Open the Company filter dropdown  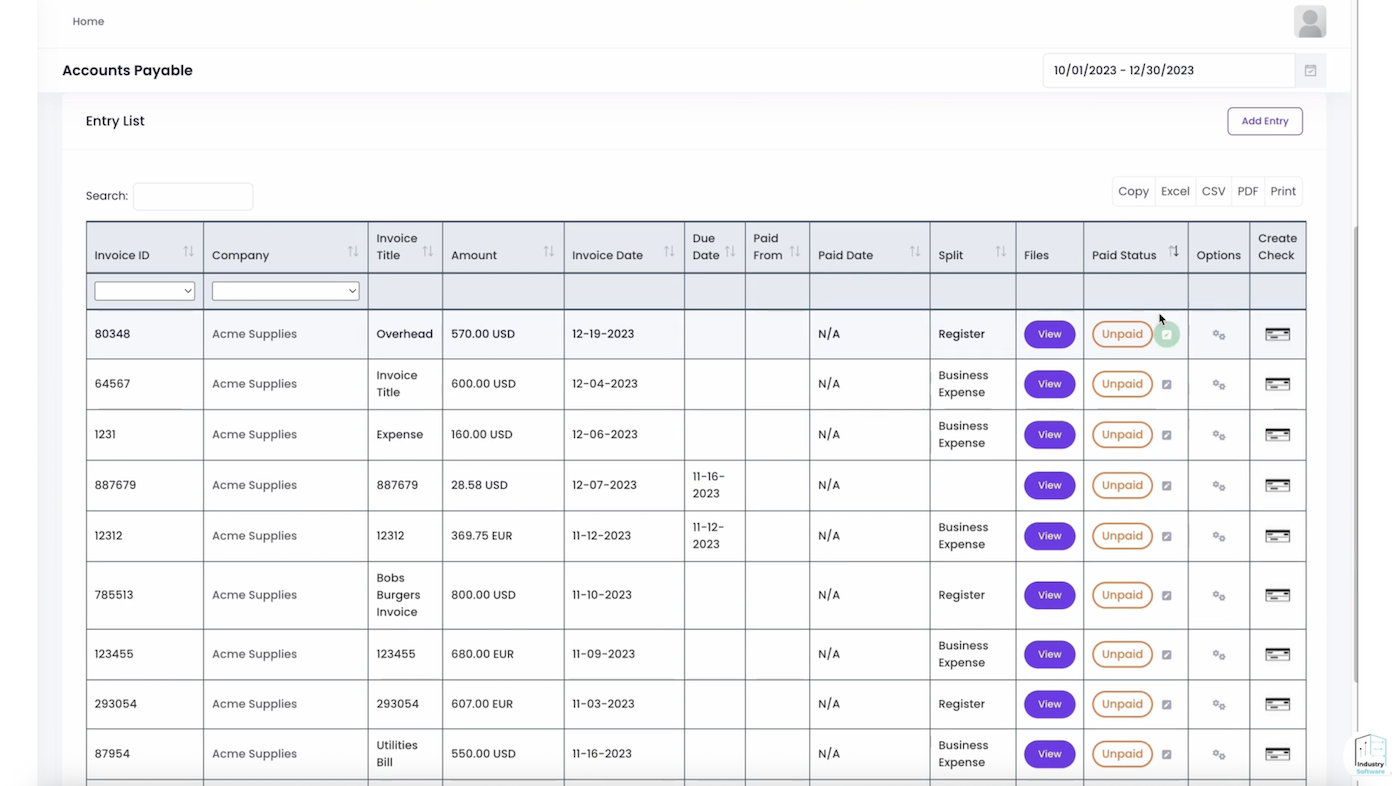tap(285, 290)
